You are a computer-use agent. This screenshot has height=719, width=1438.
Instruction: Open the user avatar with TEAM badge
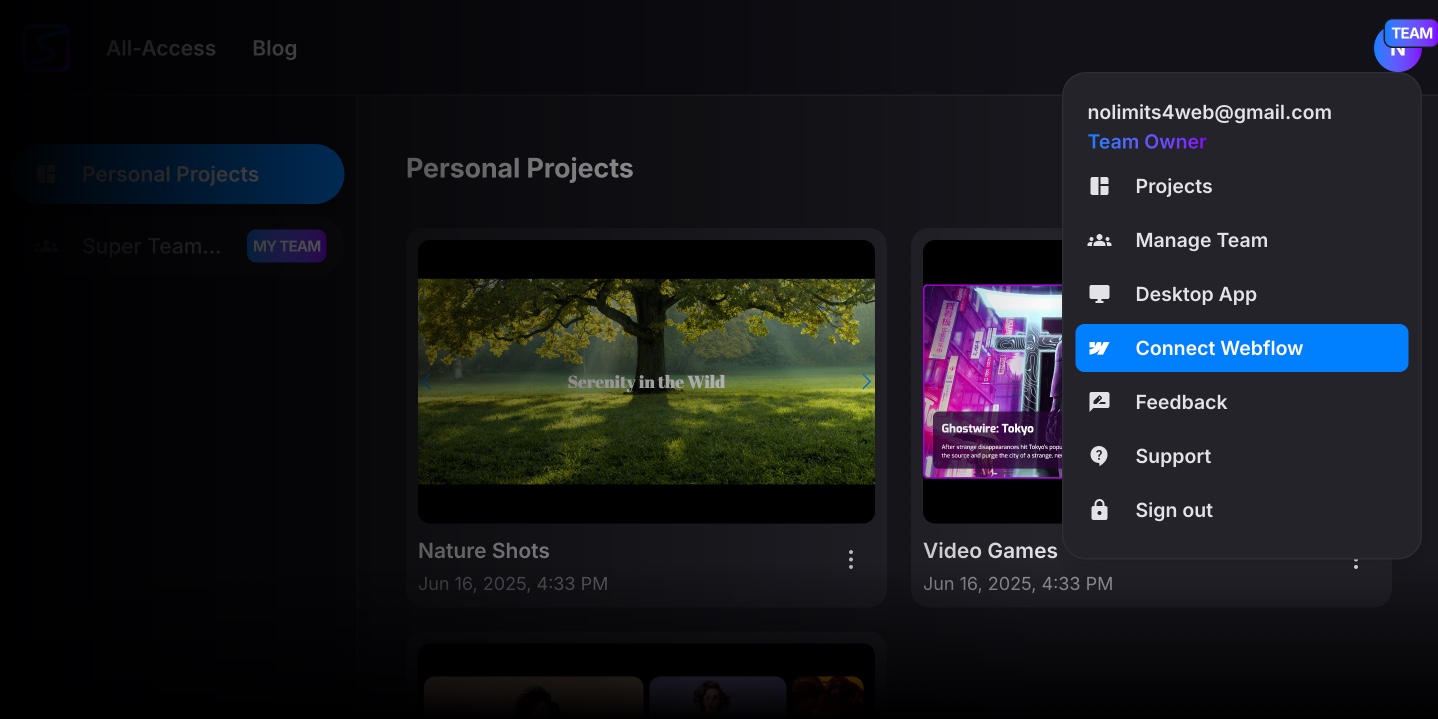[1398, 48]
